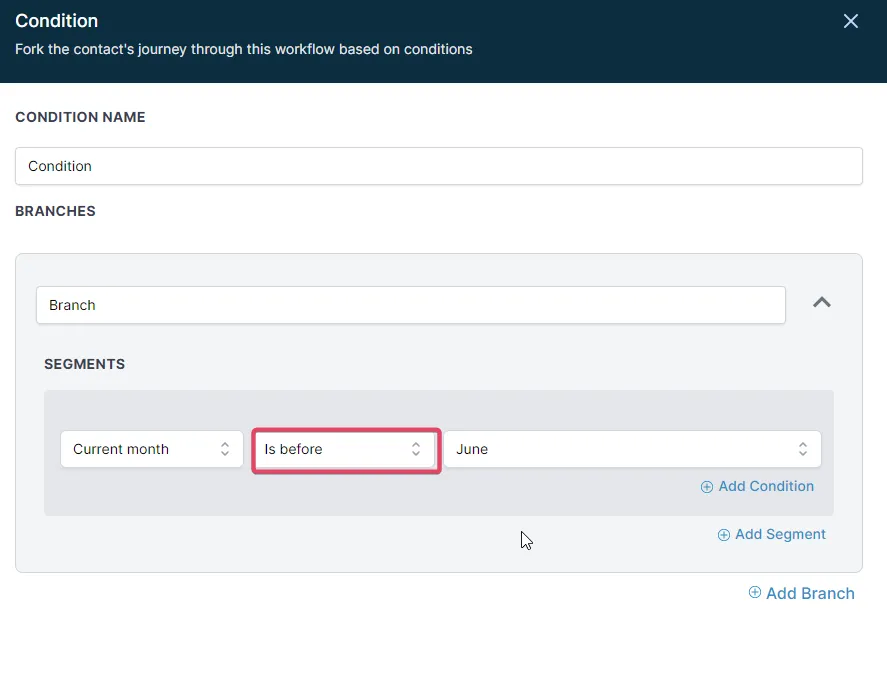Click the arrows icon on the Is before selector
Viewport: 887px width, 689px height.
pyautogui.click(x=416, y=450)
